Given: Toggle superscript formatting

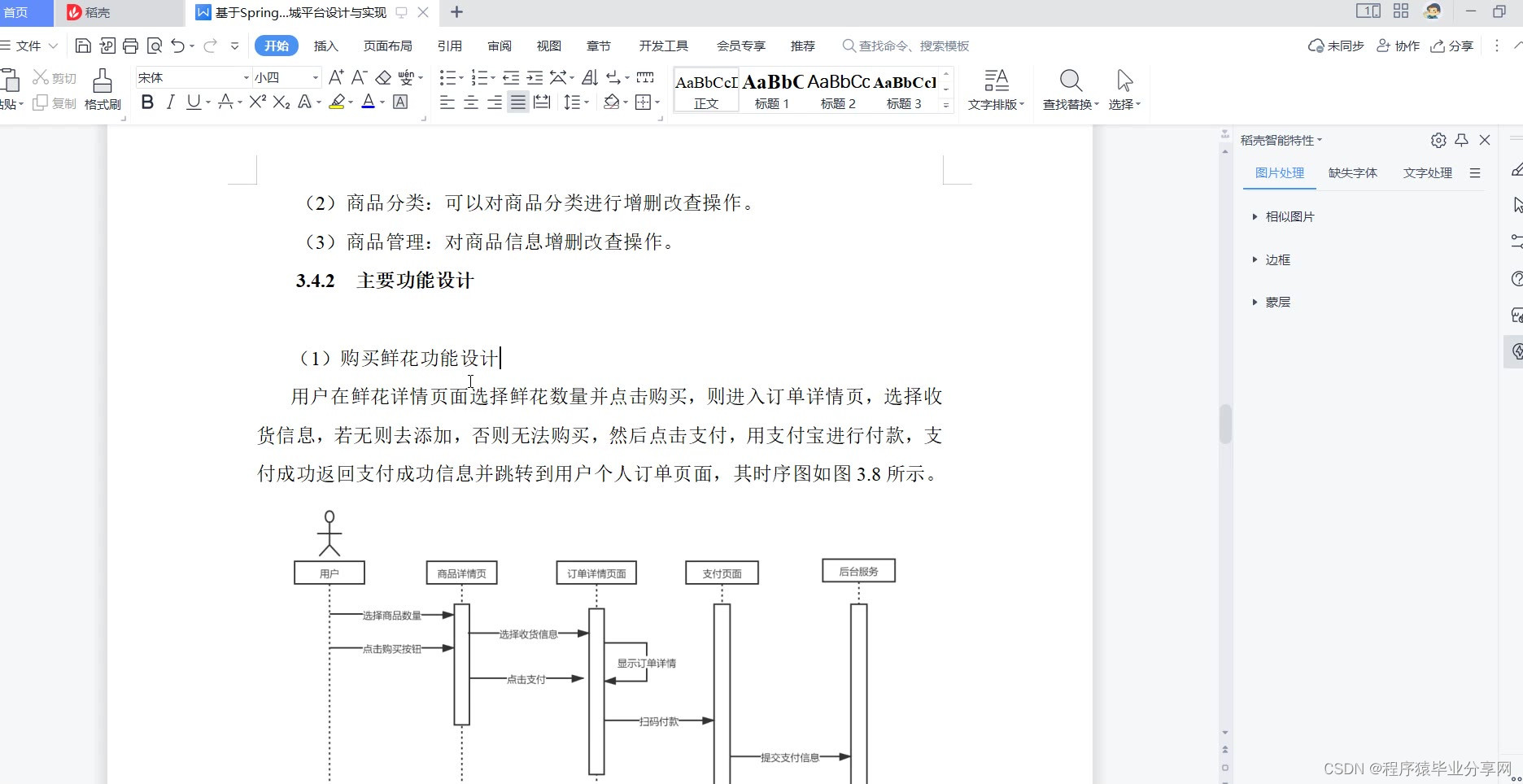Looking at the screenshot, I should click(x=257, y=102).
